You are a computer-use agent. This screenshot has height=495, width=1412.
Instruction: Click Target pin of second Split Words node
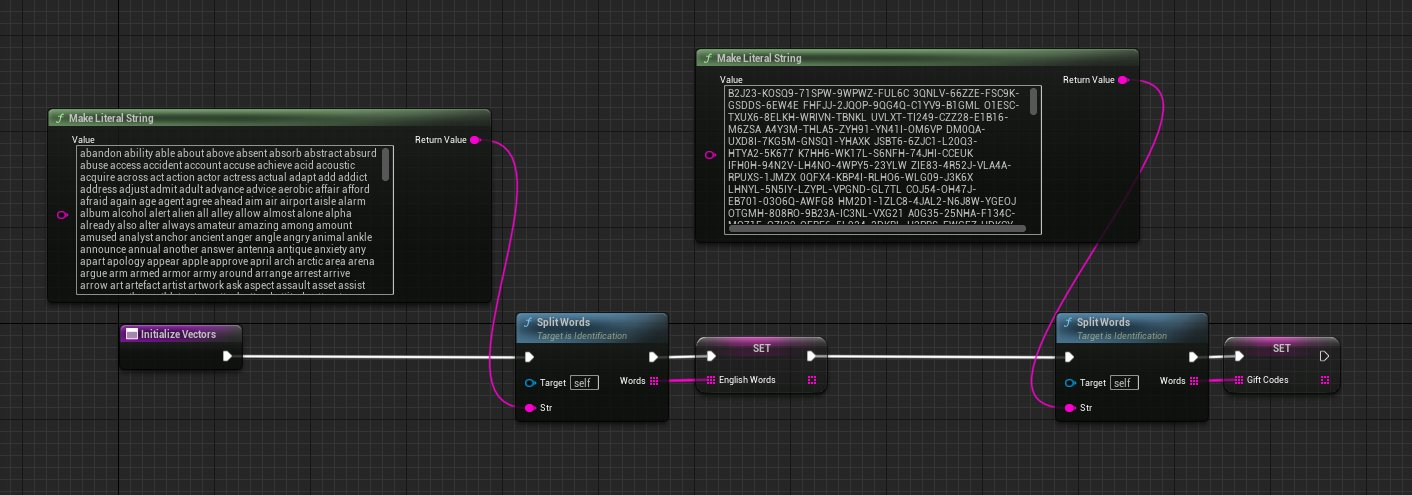[1070, 383]
